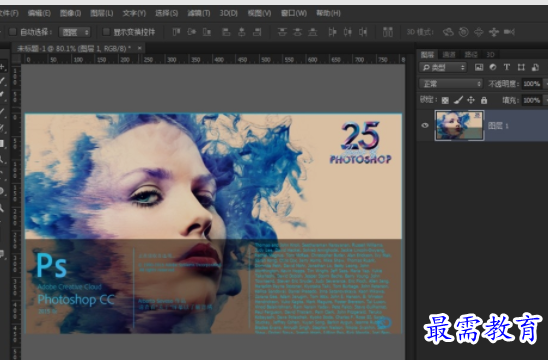Select the 图层 1 layer name
Screen dimensions: 548x360
point(498,126)
